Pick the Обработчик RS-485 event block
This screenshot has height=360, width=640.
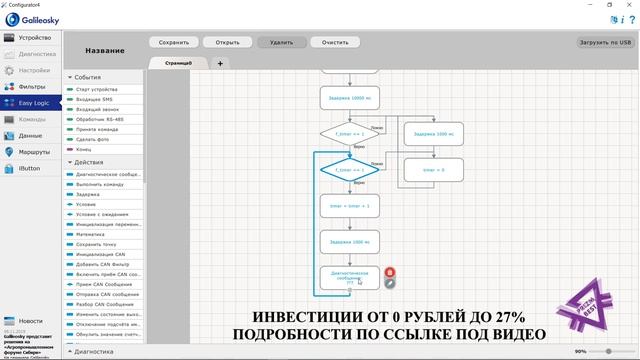pos(104,119)
